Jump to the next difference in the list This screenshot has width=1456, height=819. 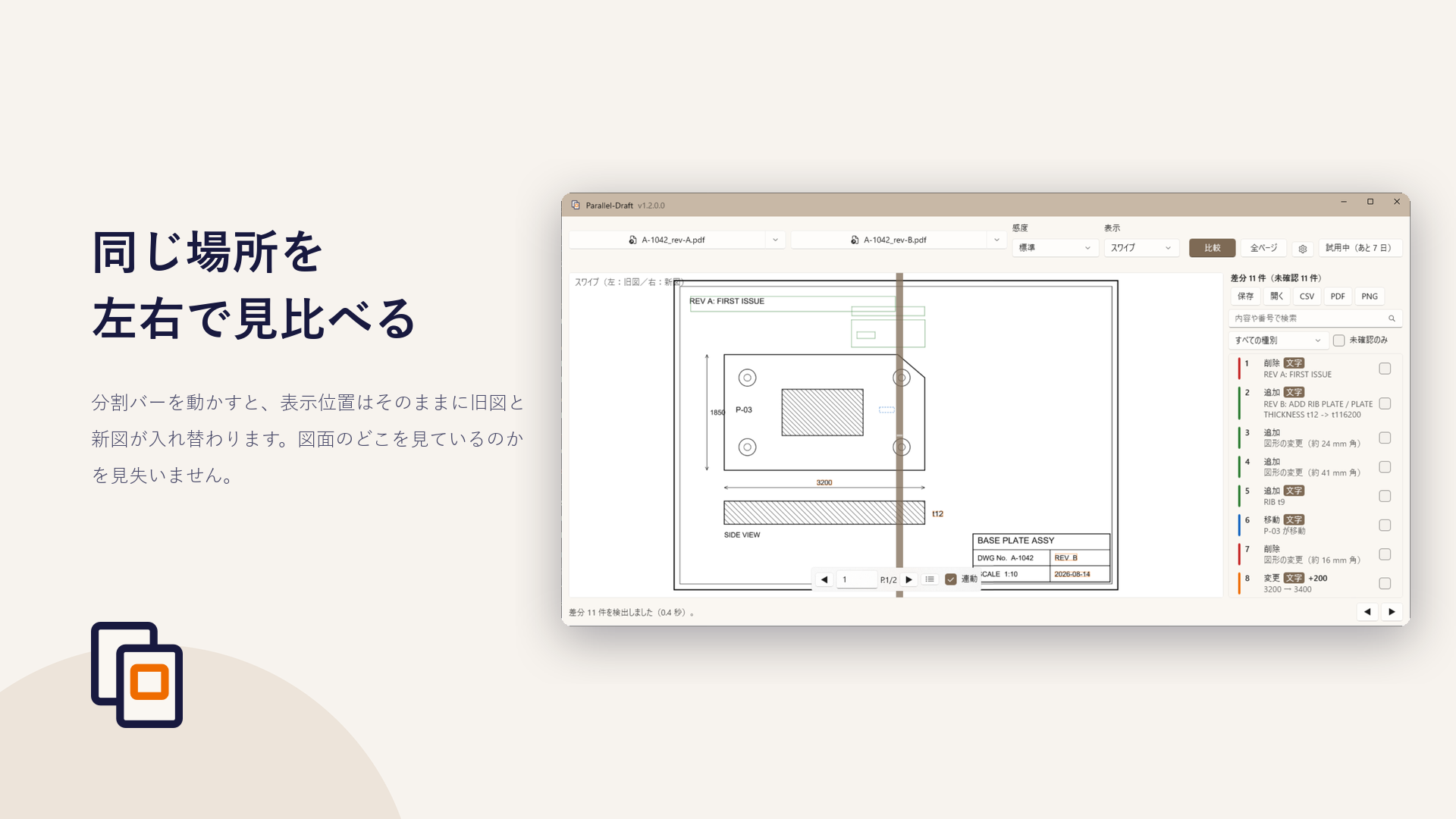(1392, 612)
